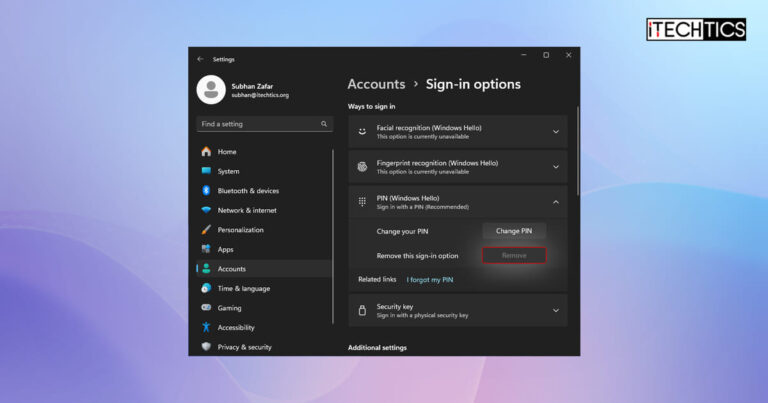Click the Home house icon
Image resolution: width=768 pixels, height=403 pixels.
coord(206,151)
